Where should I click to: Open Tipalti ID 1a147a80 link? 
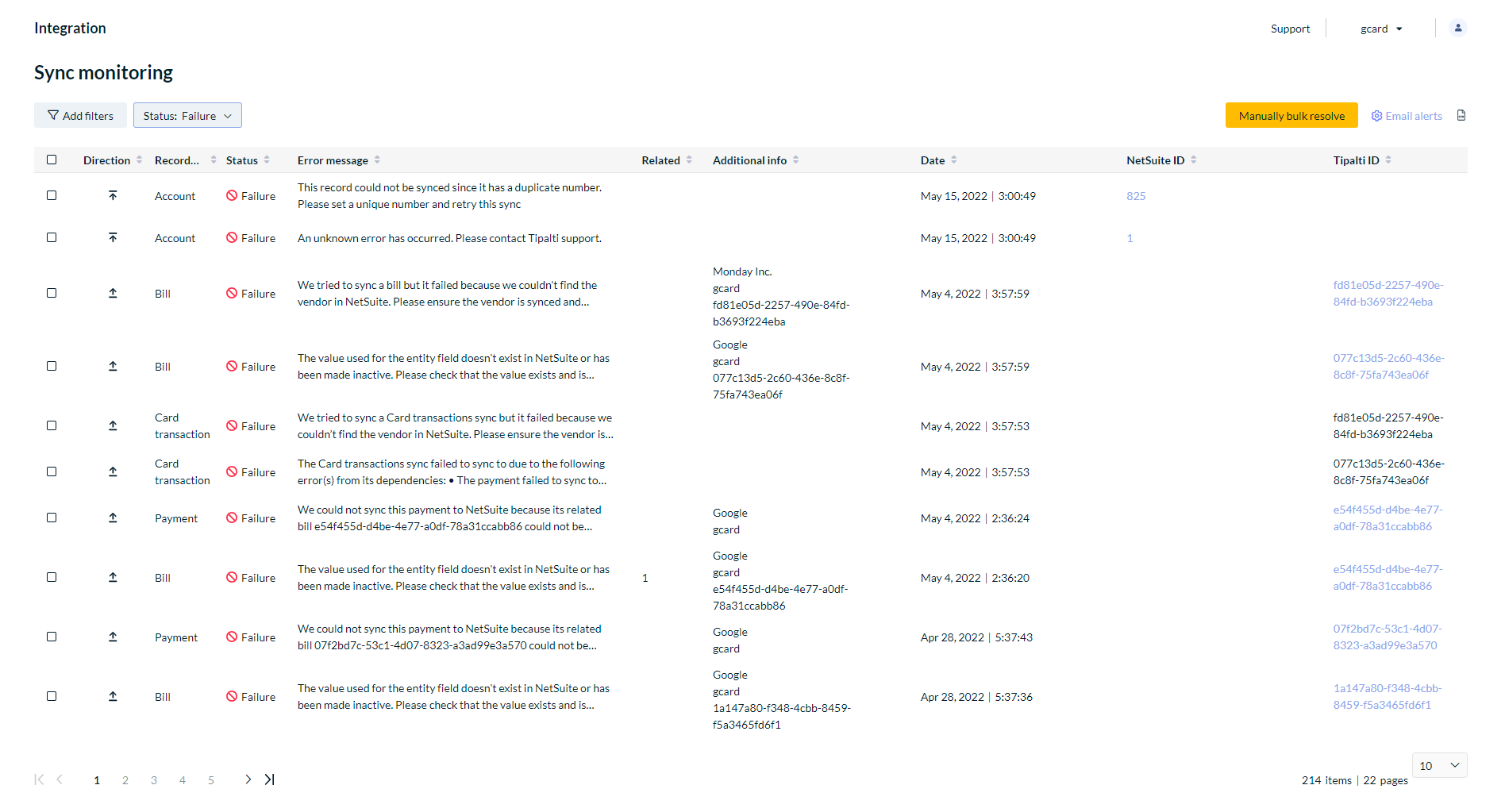pyautogui.click(x=1388, y=696)
